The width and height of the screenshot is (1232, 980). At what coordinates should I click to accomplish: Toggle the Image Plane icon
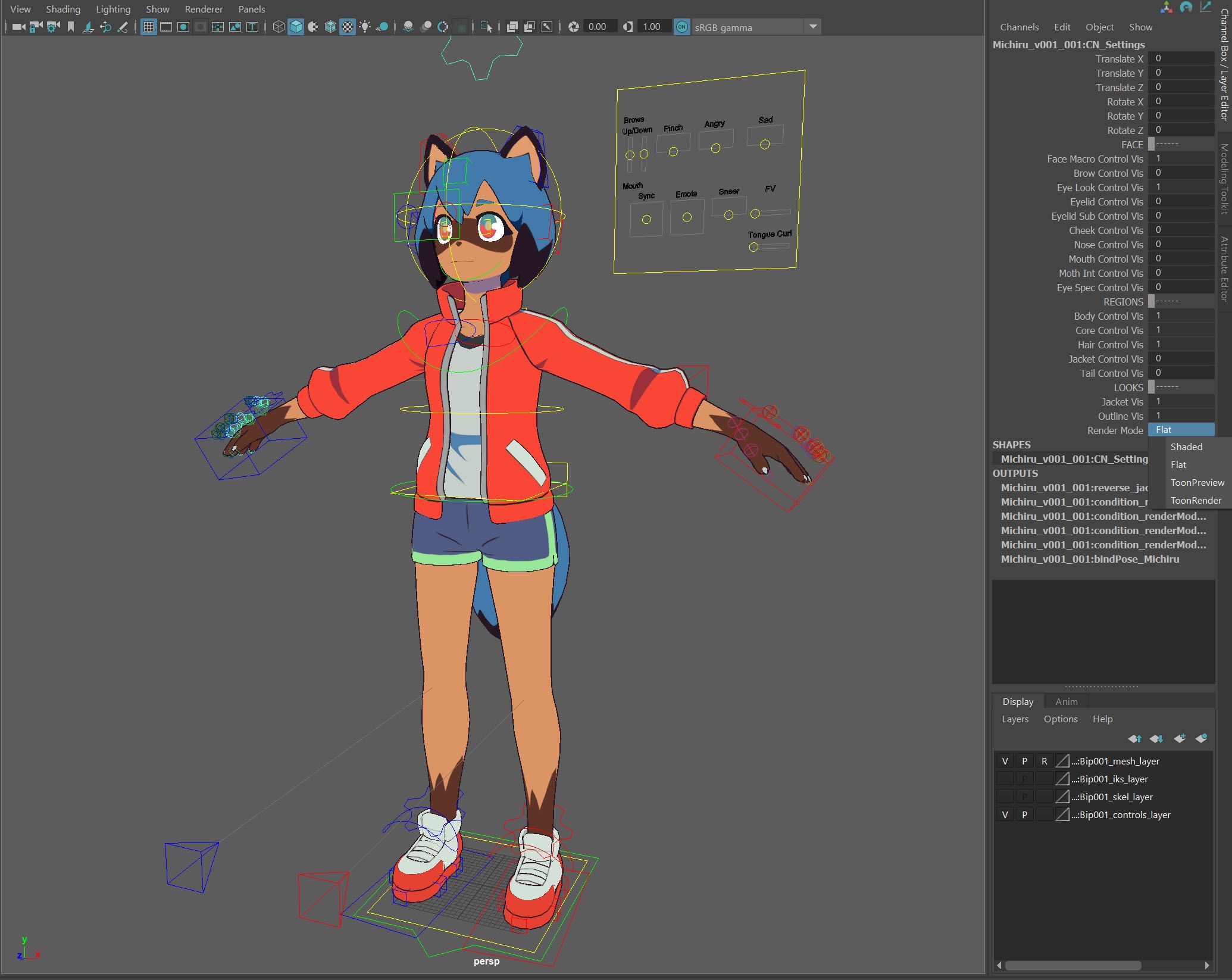pos(88,27)
